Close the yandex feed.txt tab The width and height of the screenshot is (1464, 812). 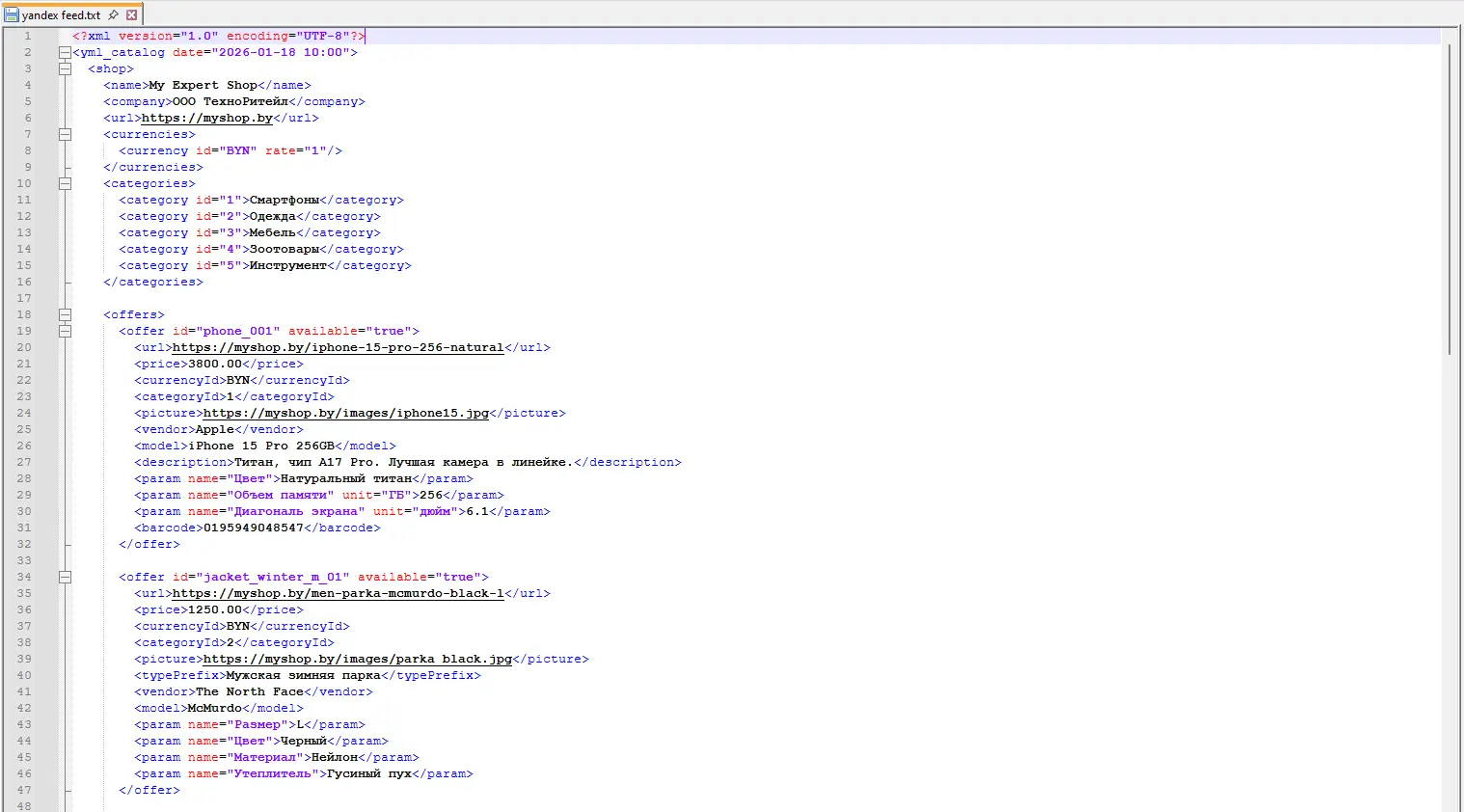[x=132, y=14]
